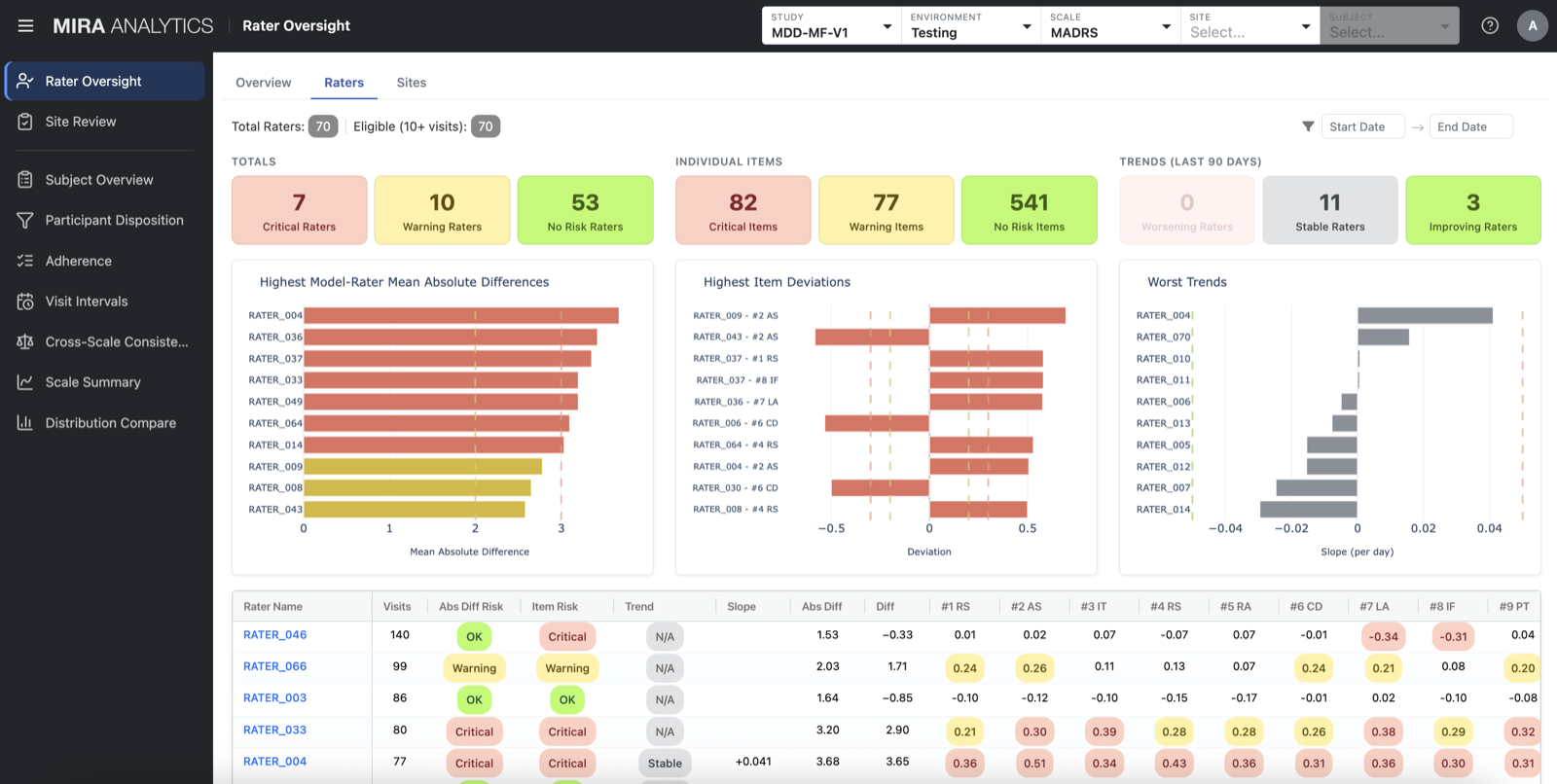Click the 3 Improving Raters card
The image size is (1557, 784).
(x=1472, y=210)
